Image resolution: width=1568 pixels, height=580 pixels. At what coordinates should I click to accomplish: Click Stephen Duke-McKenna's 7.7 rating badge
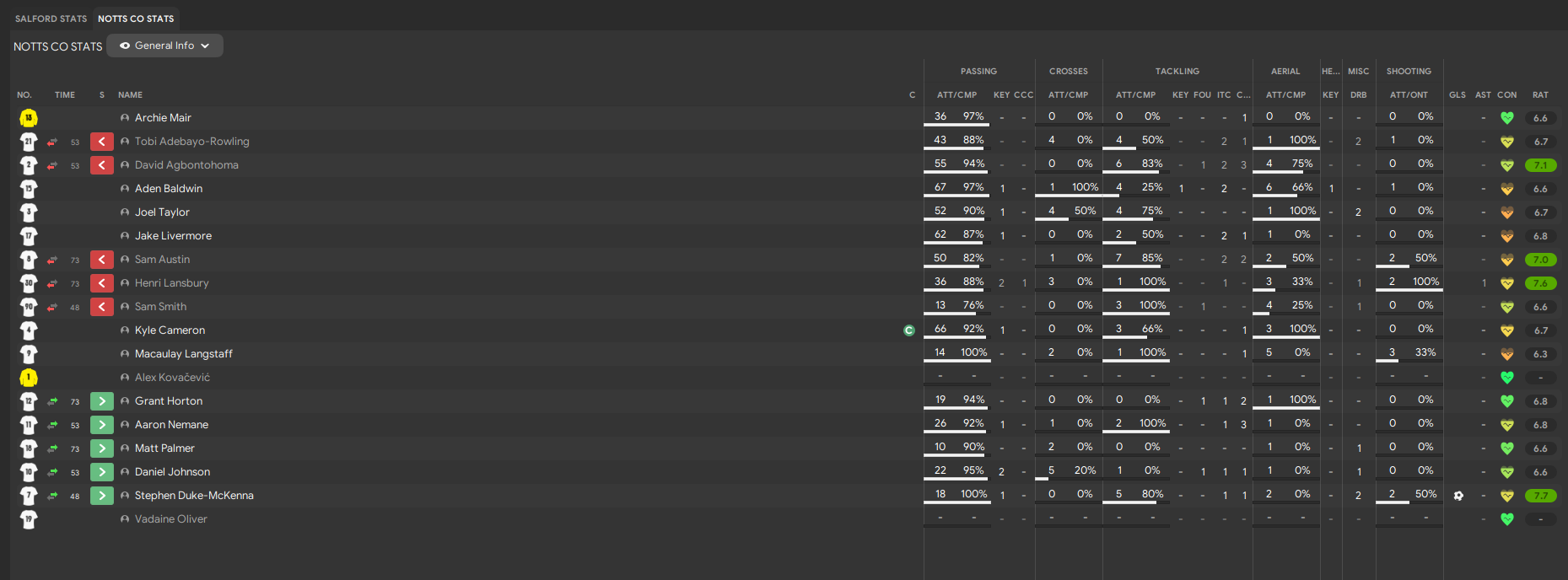1540,496
